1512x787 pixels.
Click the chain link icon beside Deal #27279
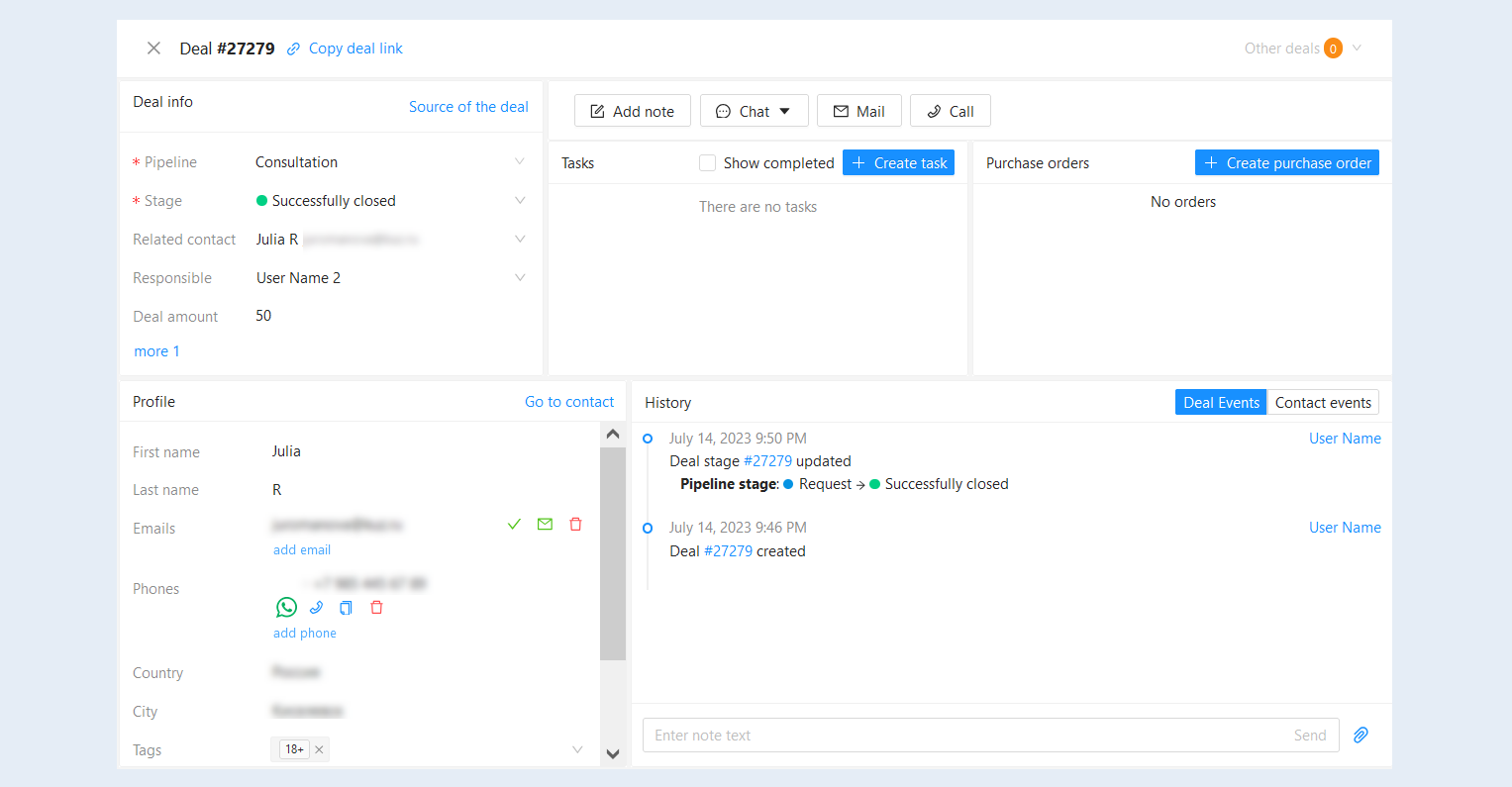[x=293, y=49]
